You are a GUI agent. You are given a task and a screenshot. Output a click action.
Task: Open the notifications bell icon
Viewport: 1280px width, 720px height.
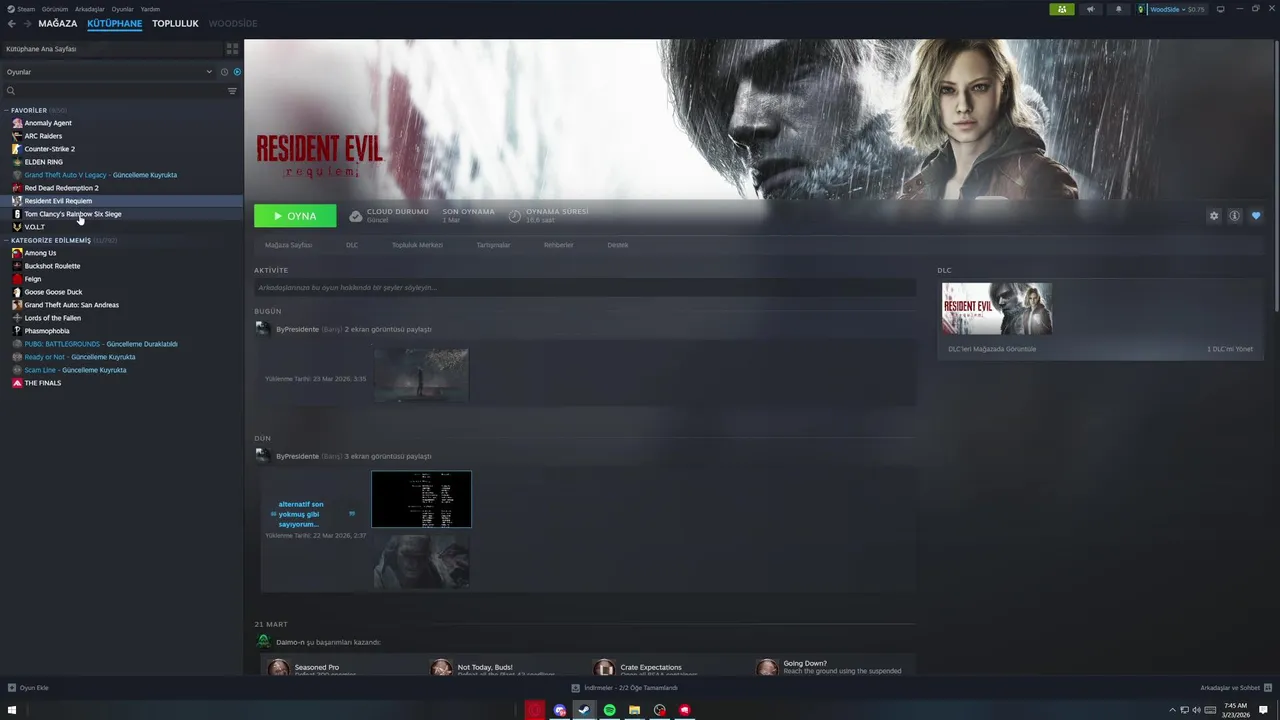[x=1118, y=9]
